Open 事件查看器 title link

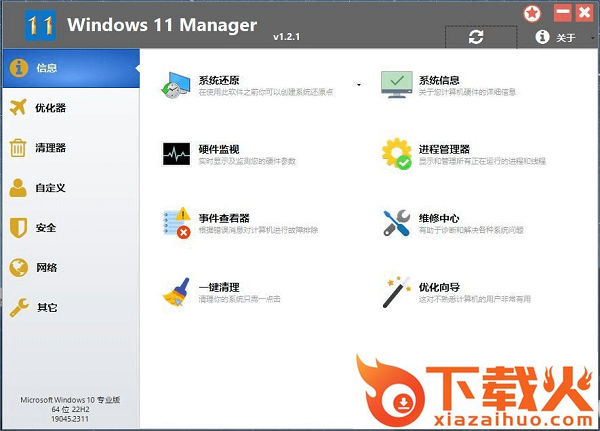tap(224, 219)
